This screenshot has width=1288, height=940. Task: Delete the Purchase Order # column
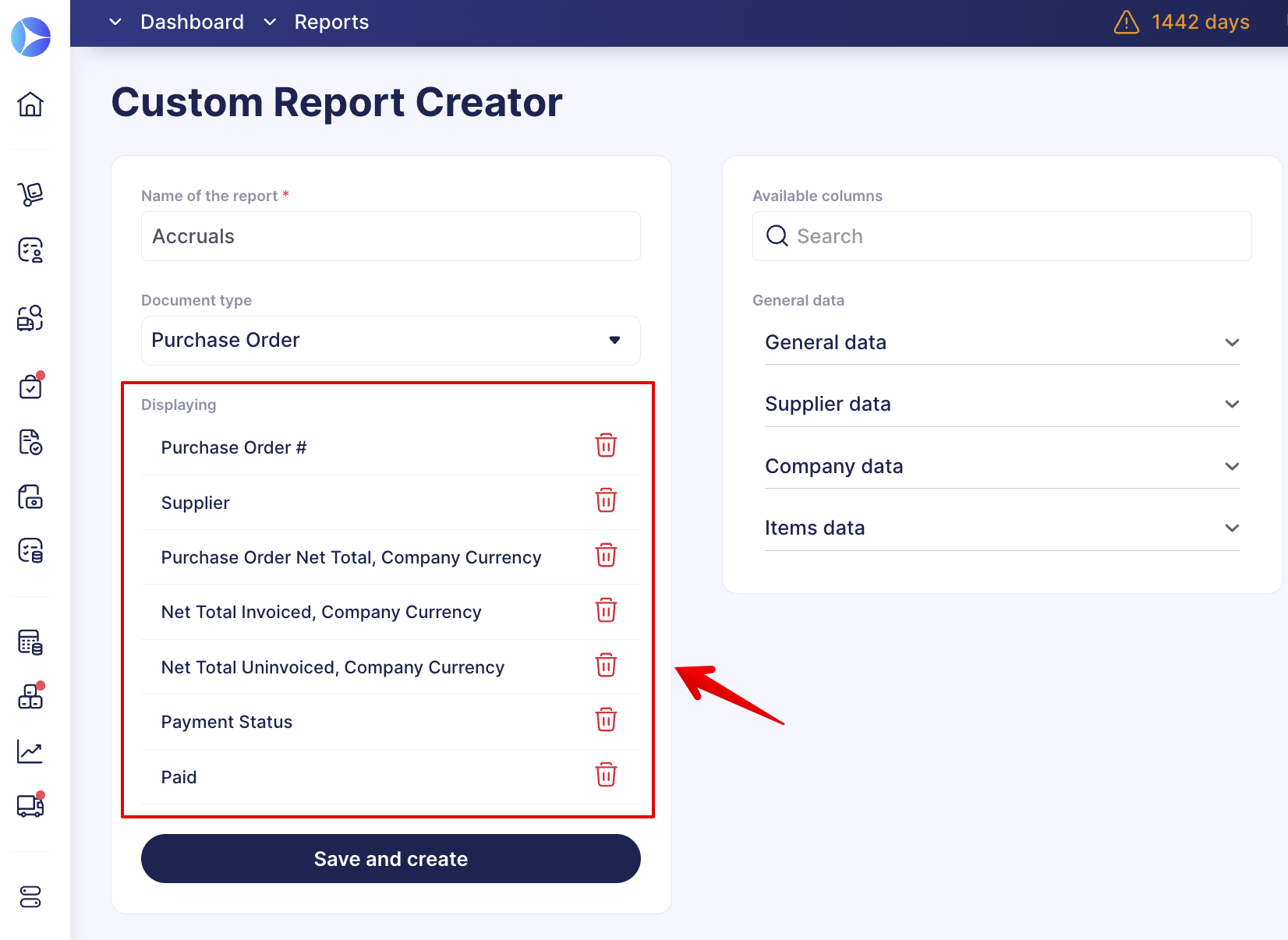tap(606, 446)
